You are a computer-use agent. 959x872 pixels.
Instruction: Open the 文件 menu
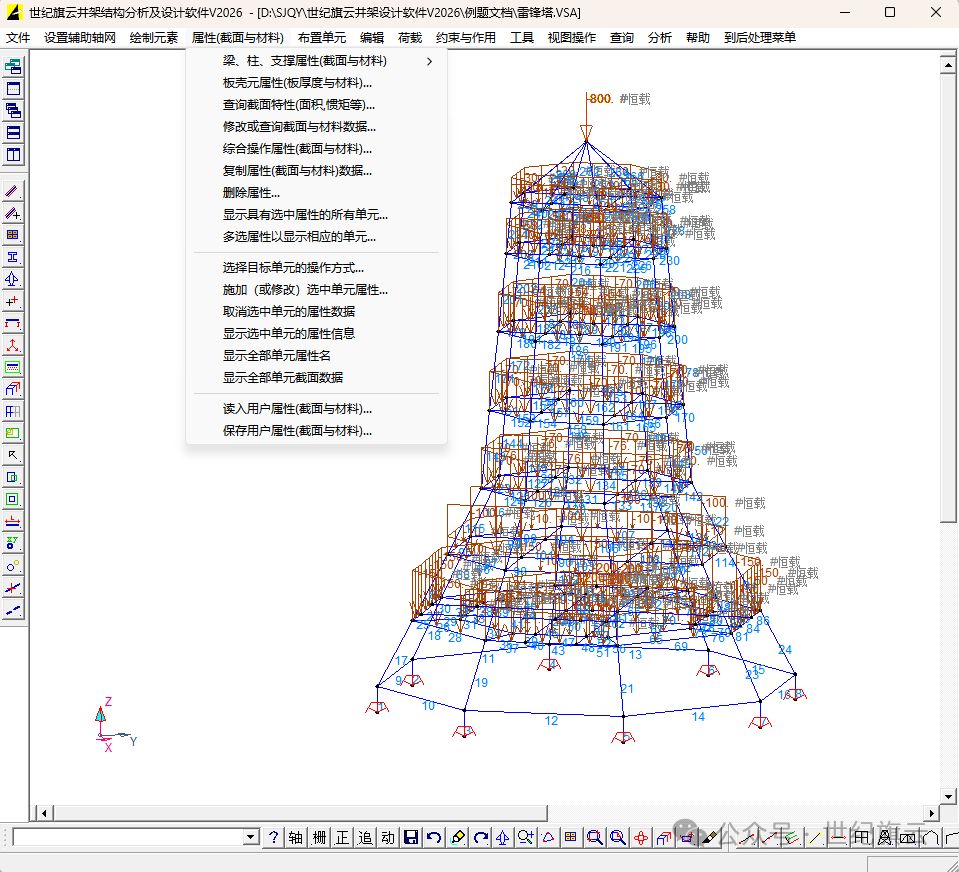[18, 37]
